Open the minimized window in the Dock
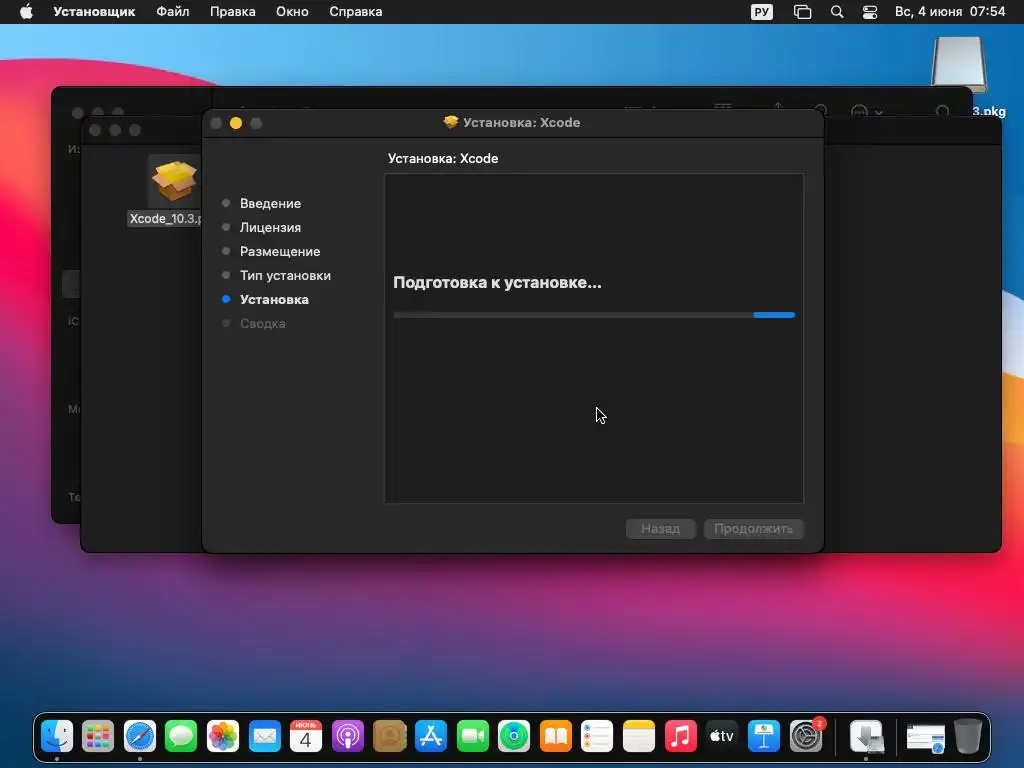The image size is (1024, 768). (x=925, y=738)
